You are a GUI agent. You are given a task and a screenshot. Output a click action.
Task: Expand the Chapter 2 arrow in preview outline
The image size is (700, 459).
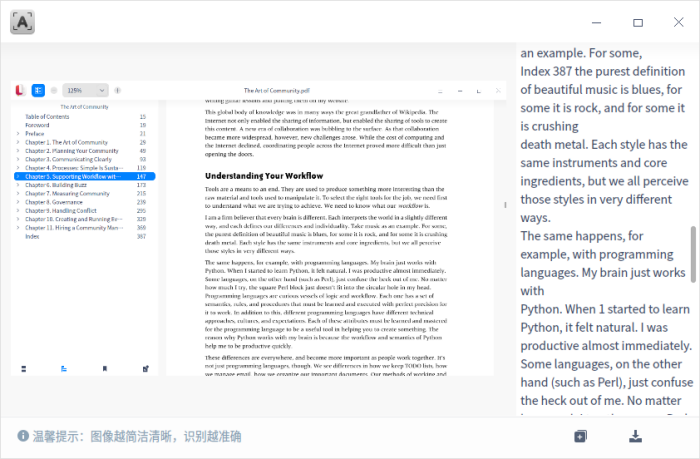pos(18,151)
